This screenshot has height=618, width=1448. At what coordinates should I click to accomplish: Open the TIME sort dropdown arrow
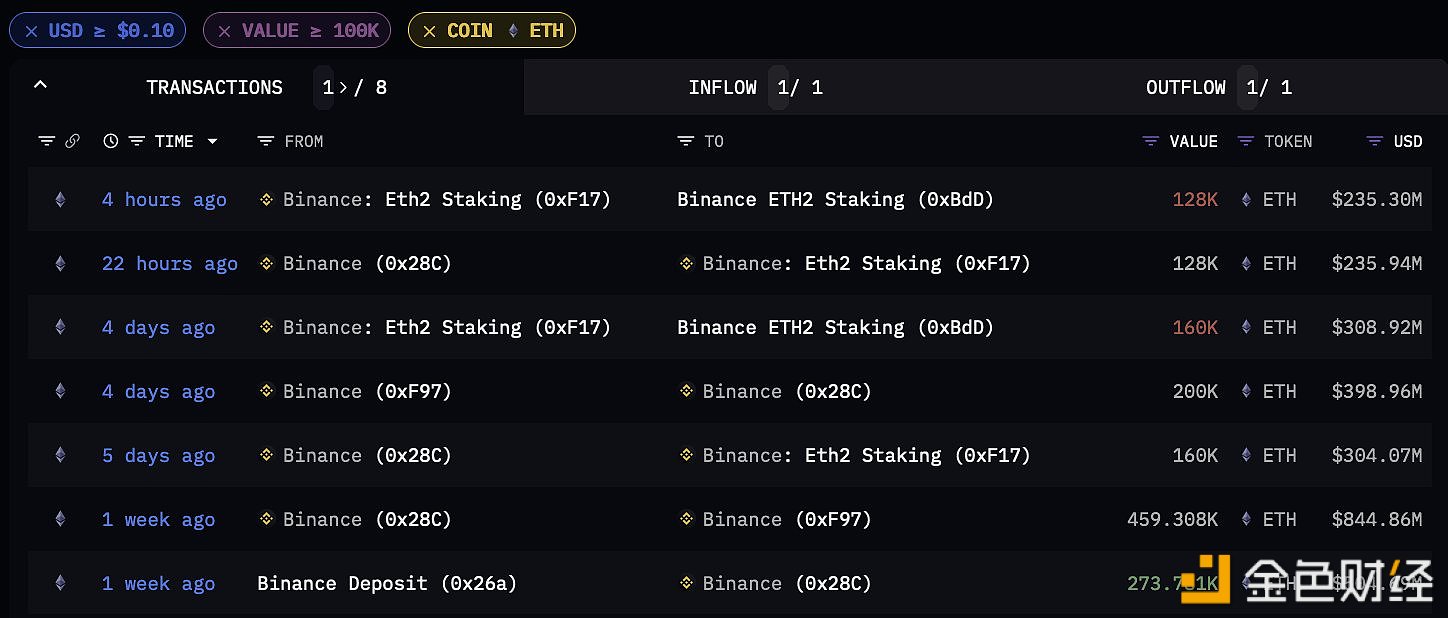tap(212, 142)
